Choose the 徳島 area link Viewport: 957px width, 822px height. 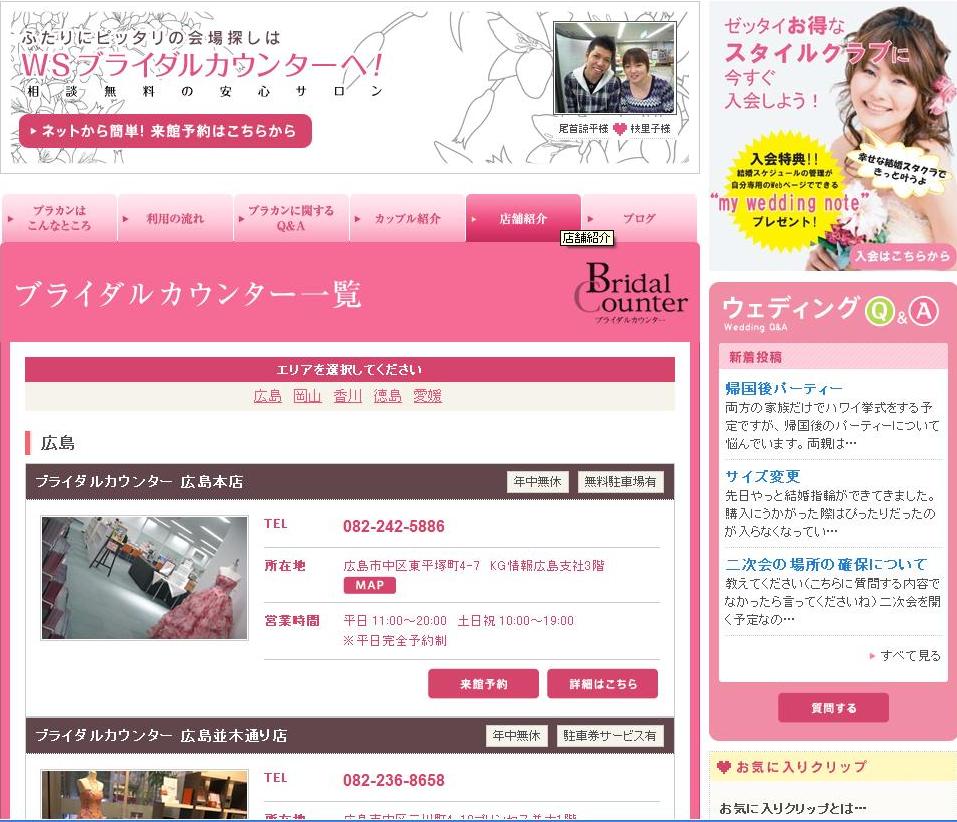coord(388,396)
